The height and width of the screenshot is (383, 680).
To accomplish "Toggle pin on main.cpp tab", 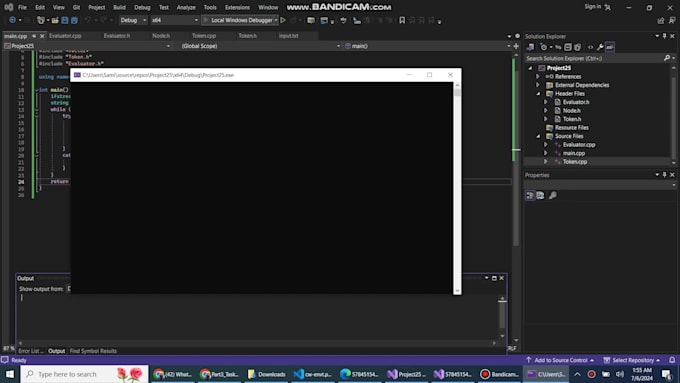I will point(34,36).
